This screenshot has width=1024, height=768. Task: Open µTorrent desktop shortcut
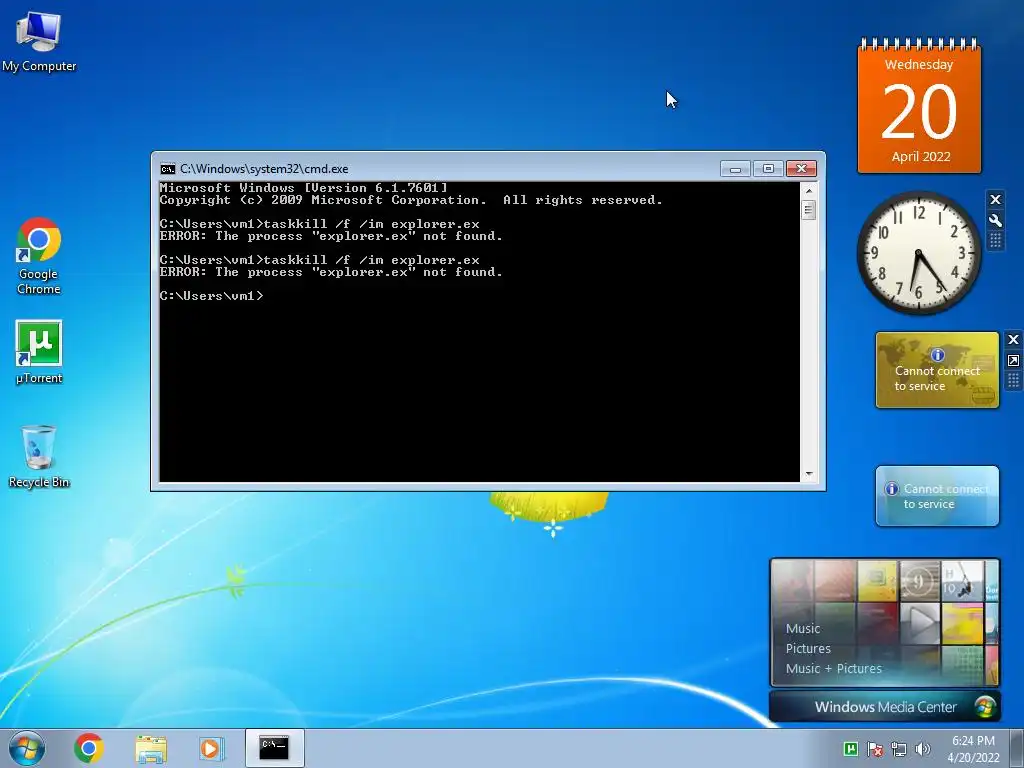(x=39, y=351)
